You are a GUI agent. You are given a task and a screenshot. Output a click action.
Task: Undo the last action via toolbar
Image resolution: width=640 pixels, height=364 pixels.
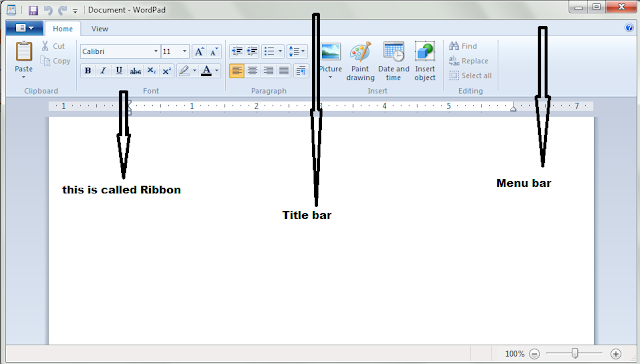click(x=48, y=10)
